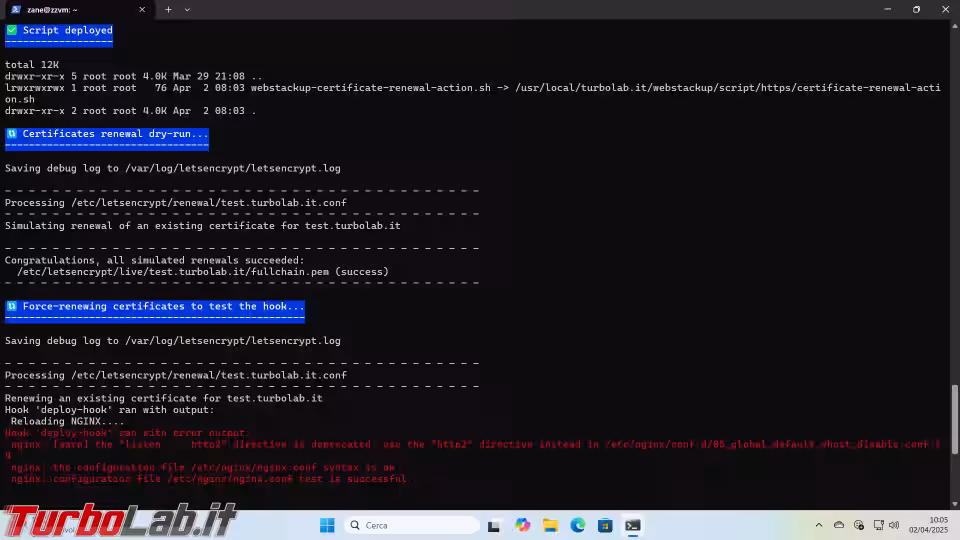This screenshot has width=960, height=540.
Task: Open Microsoft Edge from the taskbar
Action: (x=578, y=525)
